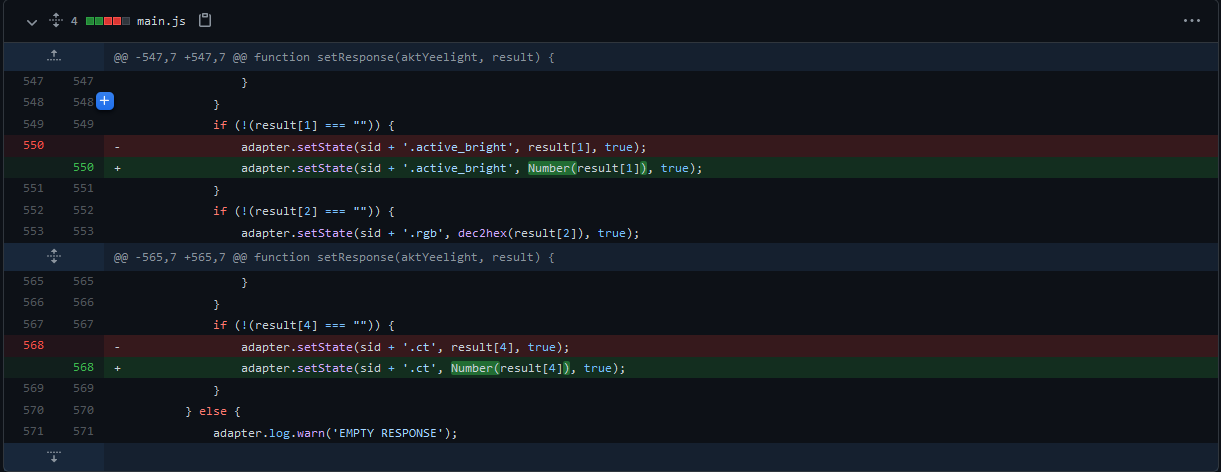Image resolution: width=1221 pixels, height=472 pixels.
Task: Click the red diffstat squares indicator
Action: tap(108, 21)
